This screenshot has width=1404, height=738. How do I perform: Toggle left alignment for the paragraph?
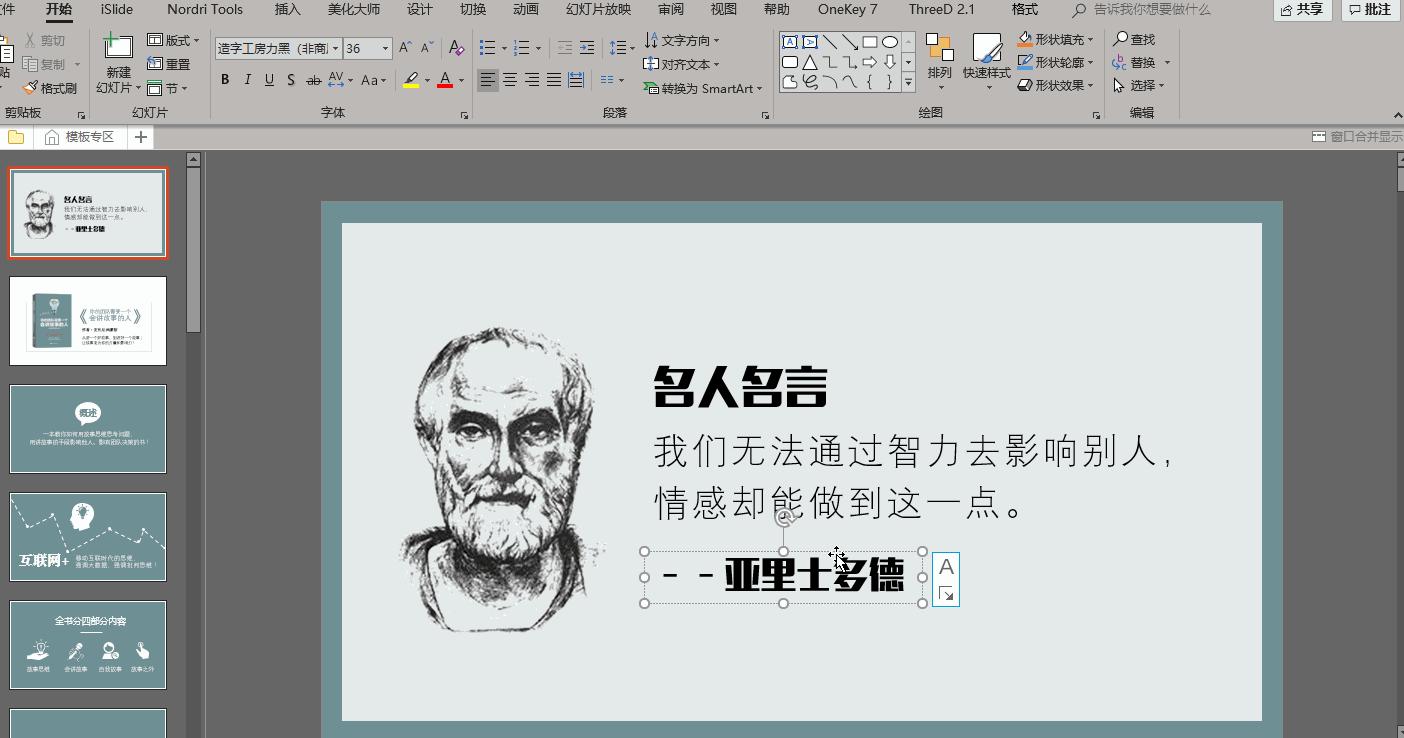click(488, 80)
